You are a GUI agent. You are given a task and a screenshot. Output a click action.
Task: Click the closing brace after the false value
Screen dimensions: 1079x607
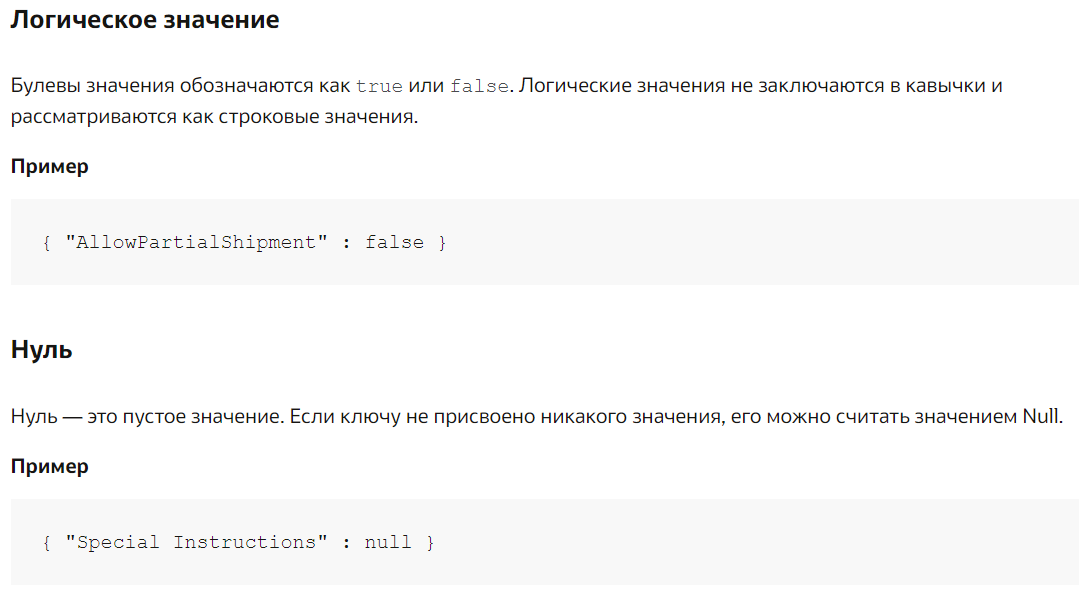tap(442, 243)
